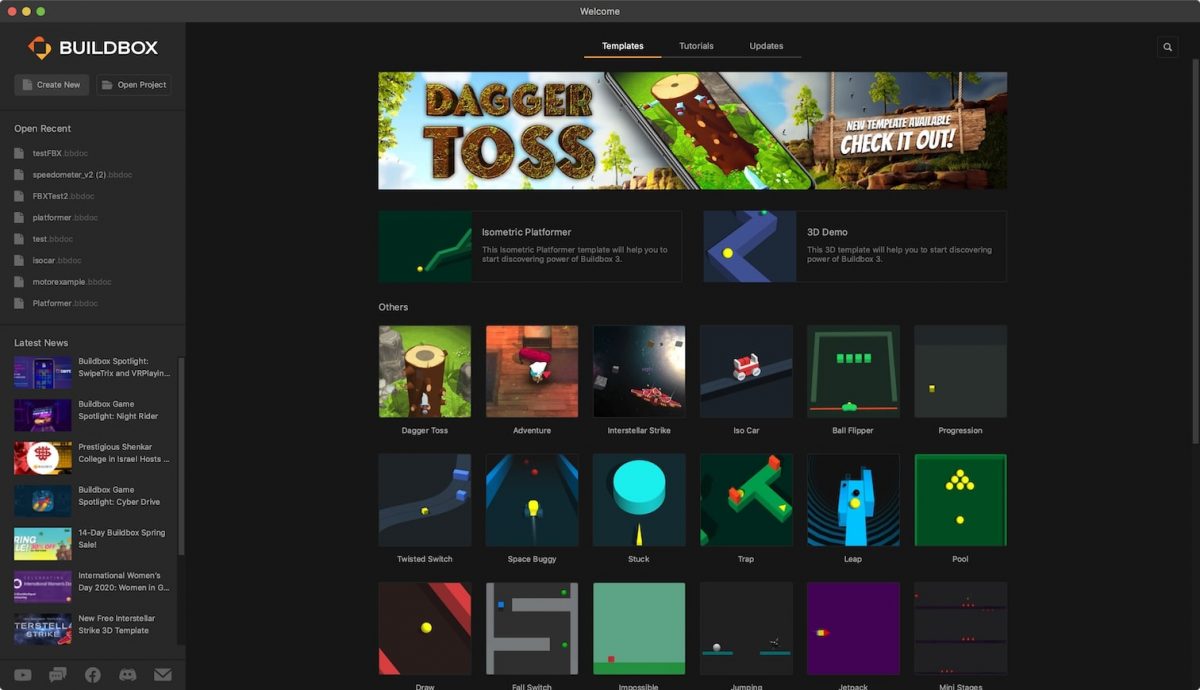This screenshot has width=1200, height=690.
Task: Open the Updates tab
Action: pos(766,45)
